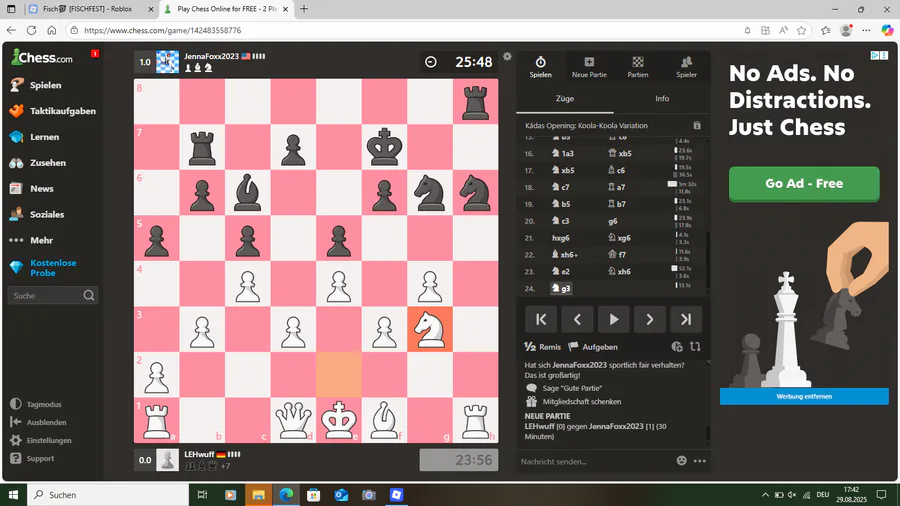Collapse sidebar with Ausblenden
900x506 pixels.
pyautogui.click(x=38, y=422)
